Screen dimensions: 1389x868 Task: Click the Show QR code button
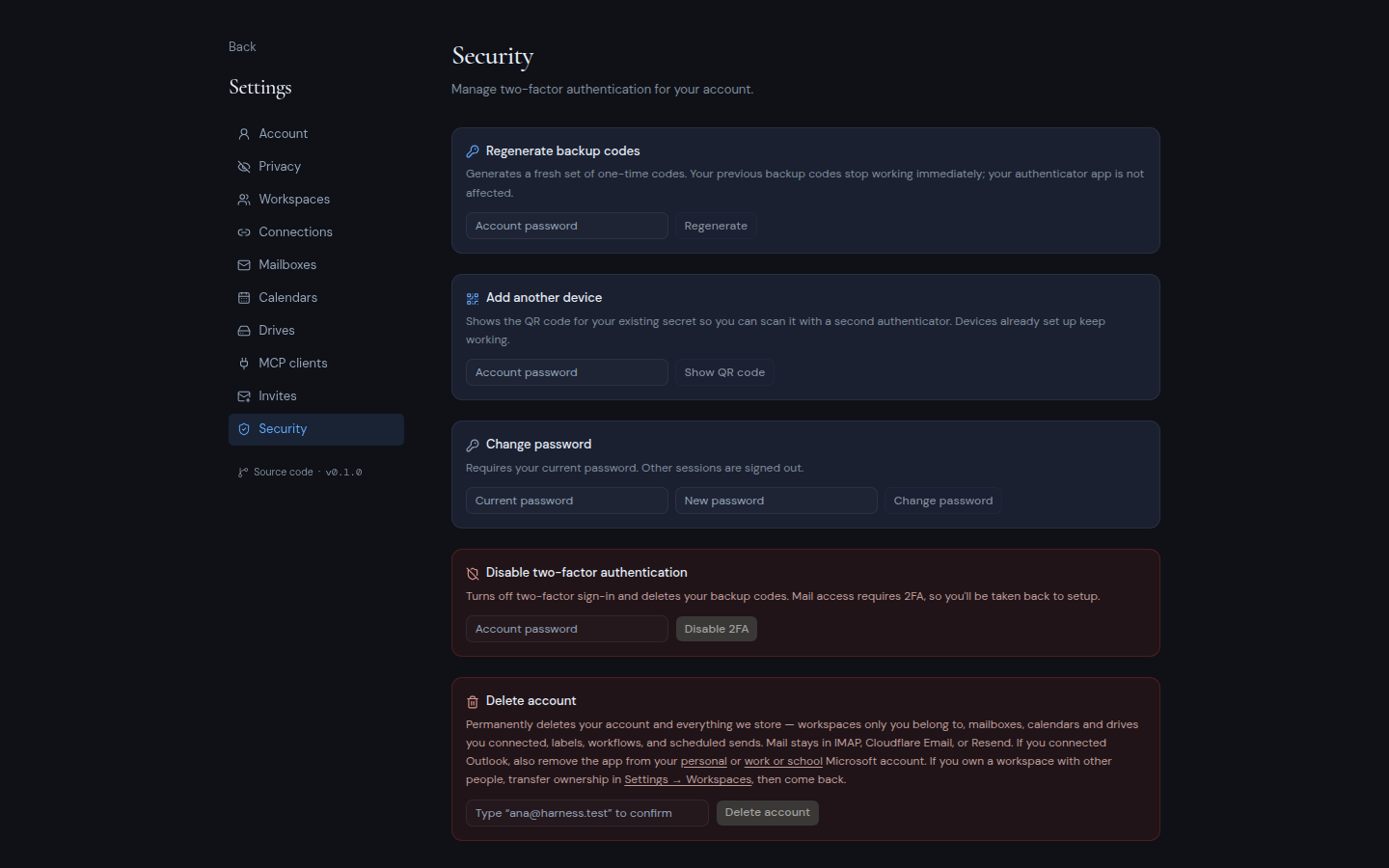tap(724, 372)
